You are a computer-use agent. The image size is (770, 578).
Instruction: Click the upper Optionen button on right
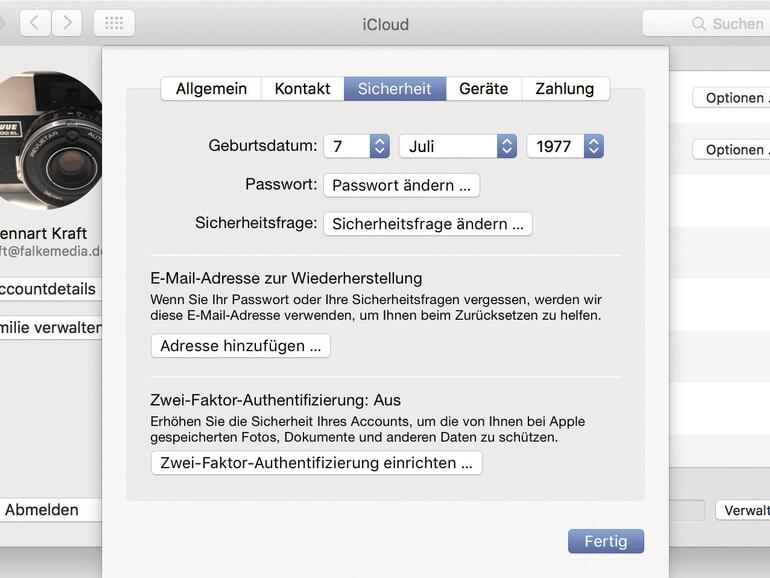click(x=732, y=98)
